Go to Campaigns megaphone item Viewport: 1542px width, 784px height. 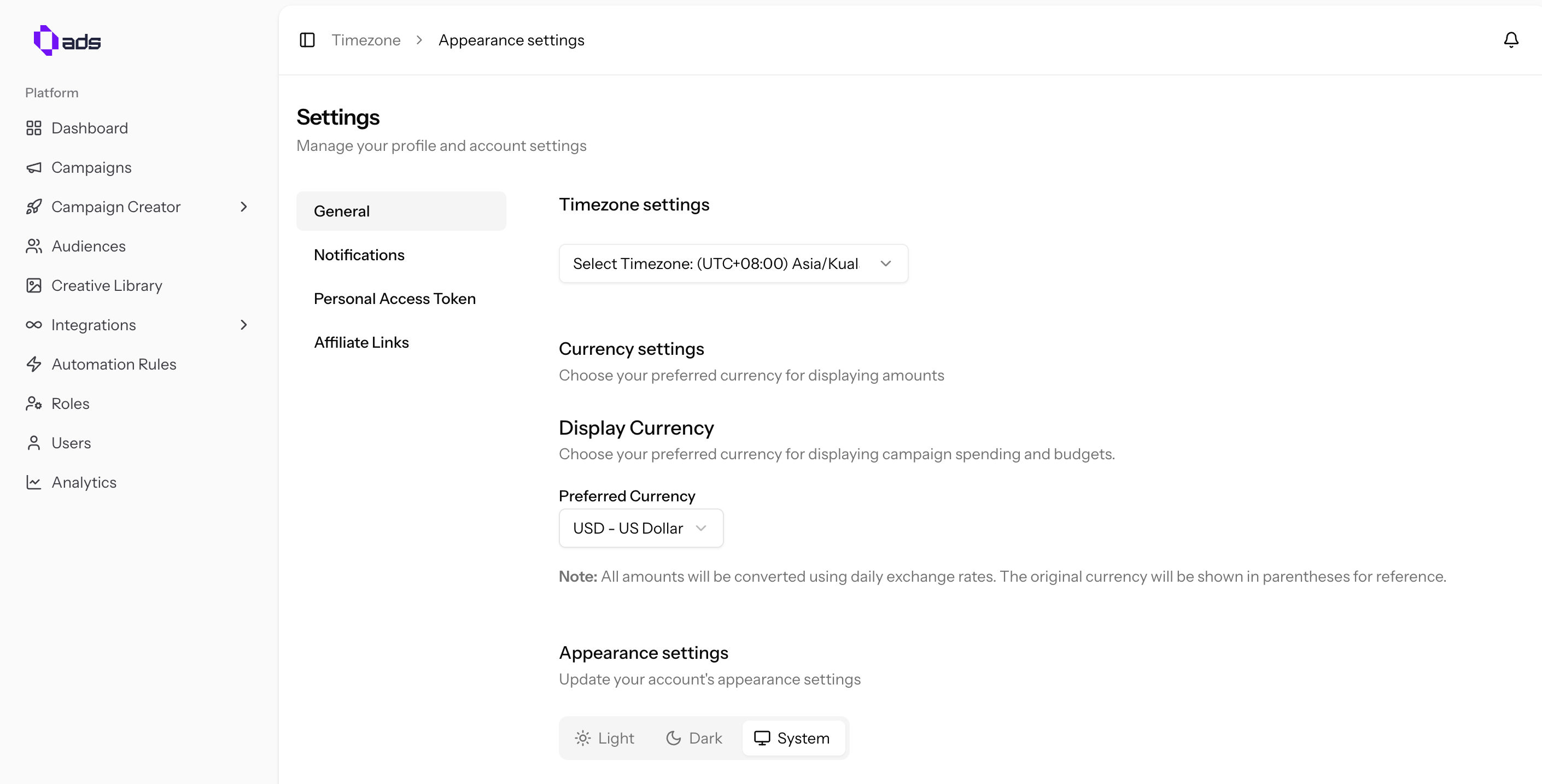(x=91, y=168)
